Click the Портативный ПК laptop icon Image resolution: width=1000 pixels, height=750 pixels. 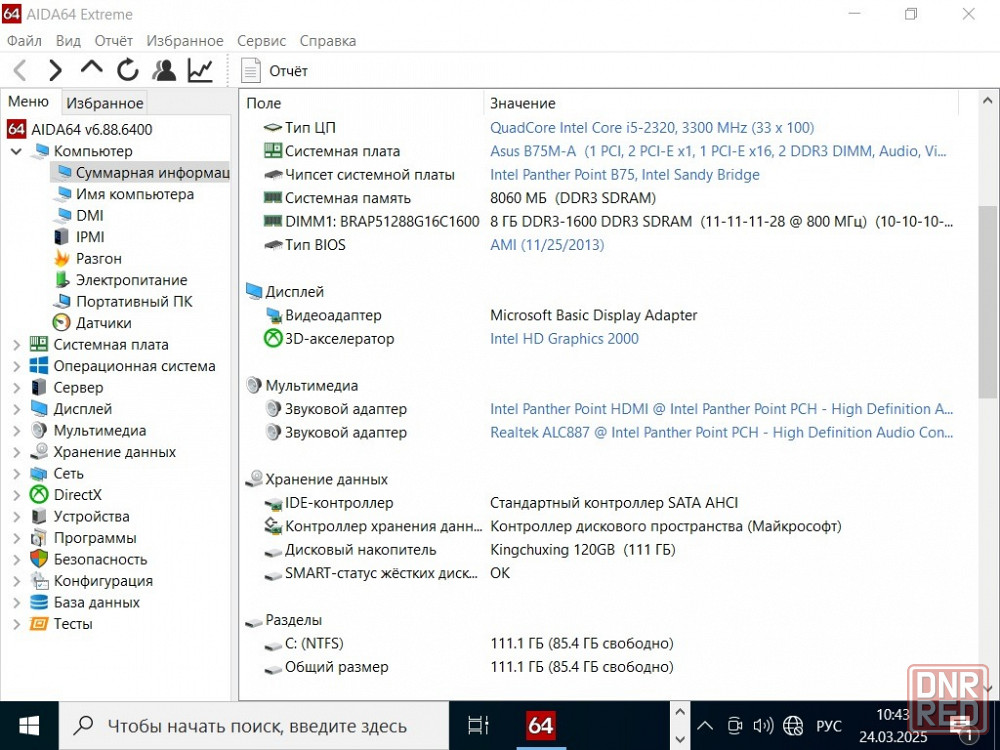62,301
